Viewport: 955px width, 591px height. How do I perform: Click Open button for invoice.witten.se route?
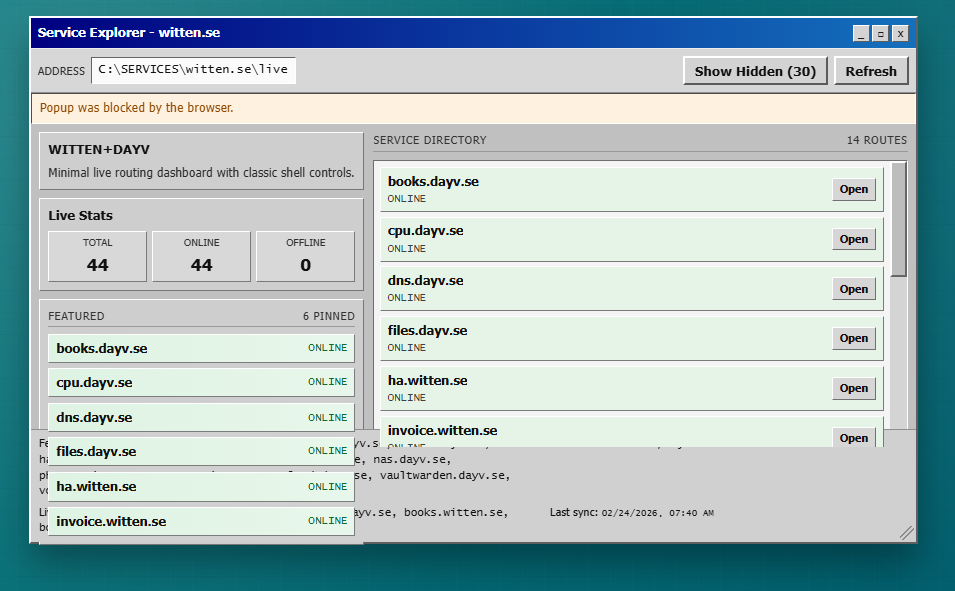[853, 437]
